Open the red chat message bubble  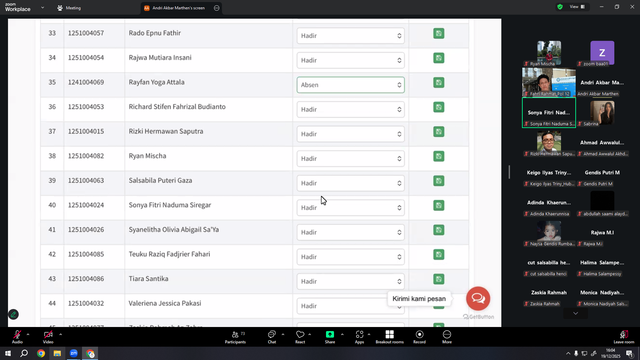pos(478,298)
